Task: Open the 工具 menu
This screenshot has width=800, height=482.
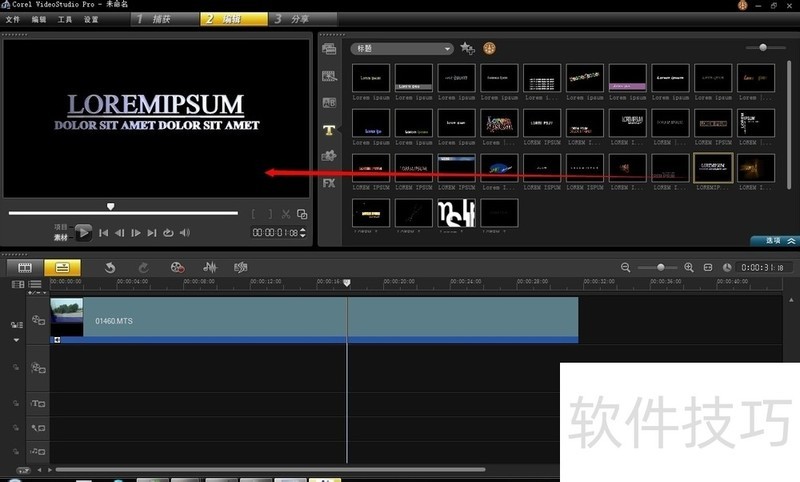Action: pyautogui.click(x=65, y=19)
